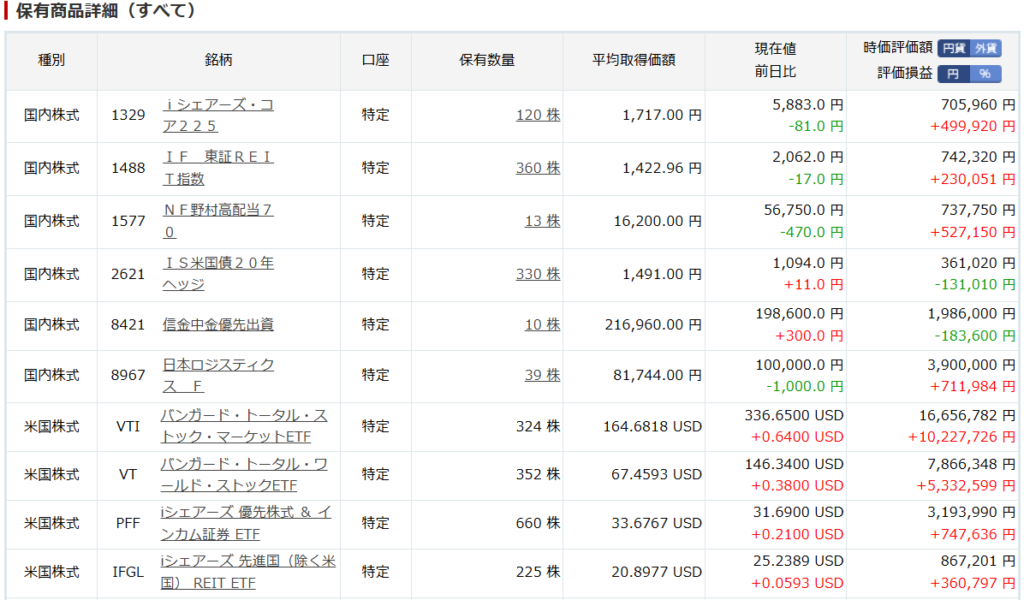Click the 13 株 holding quantity
The height and width of the screenshot is (600, 1024).
(x=542, y=221)
